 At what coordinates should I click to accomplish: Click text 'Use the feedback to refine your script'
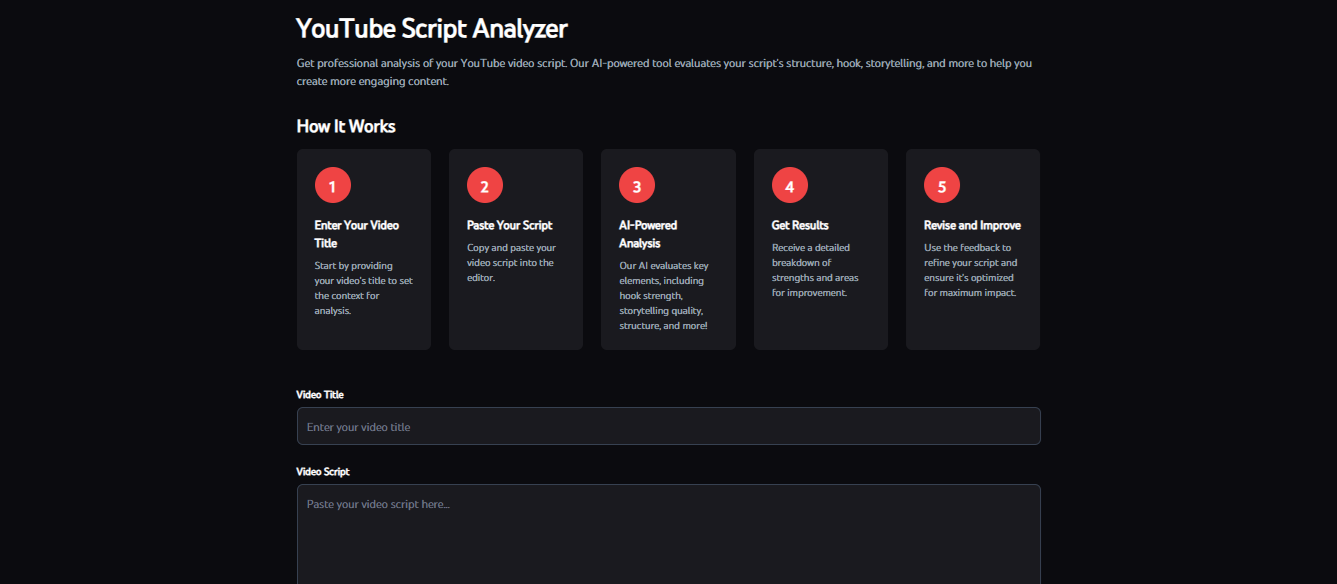pyautogui.click(x=970, y=270)
